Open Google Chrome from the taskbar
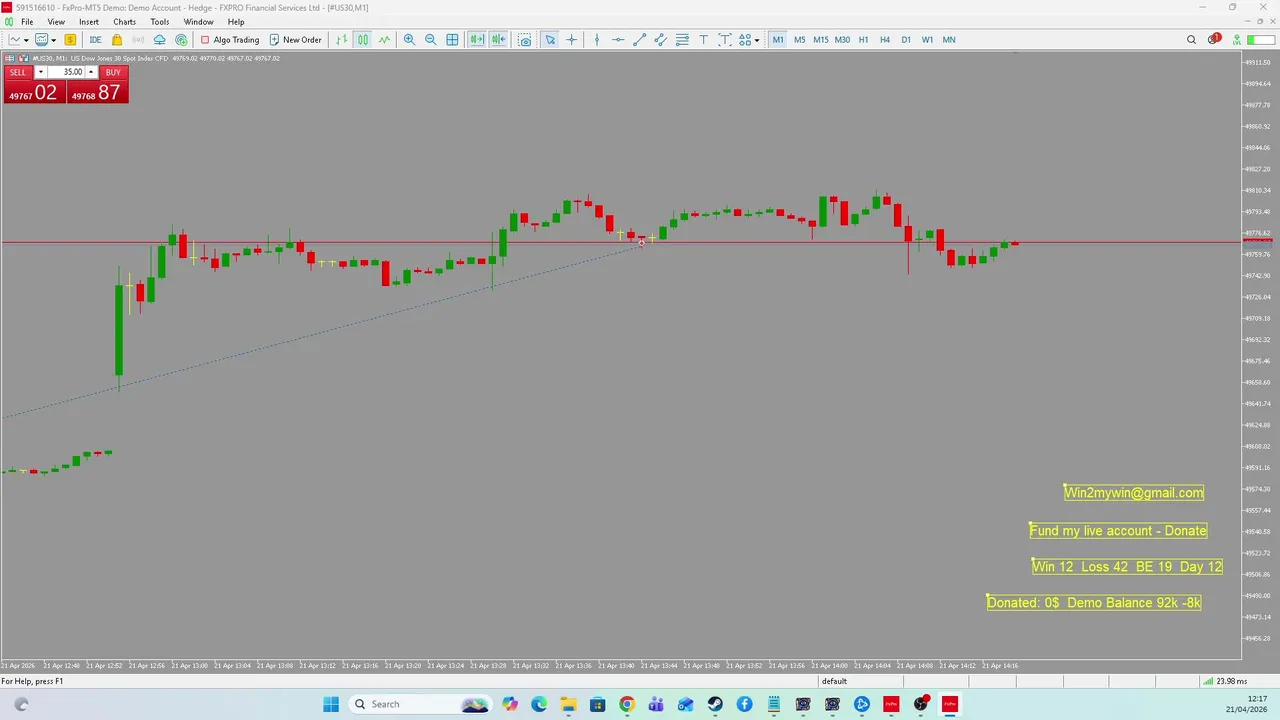The width and height of the screenshot is (1280, 720). click(x=627, y=704)
